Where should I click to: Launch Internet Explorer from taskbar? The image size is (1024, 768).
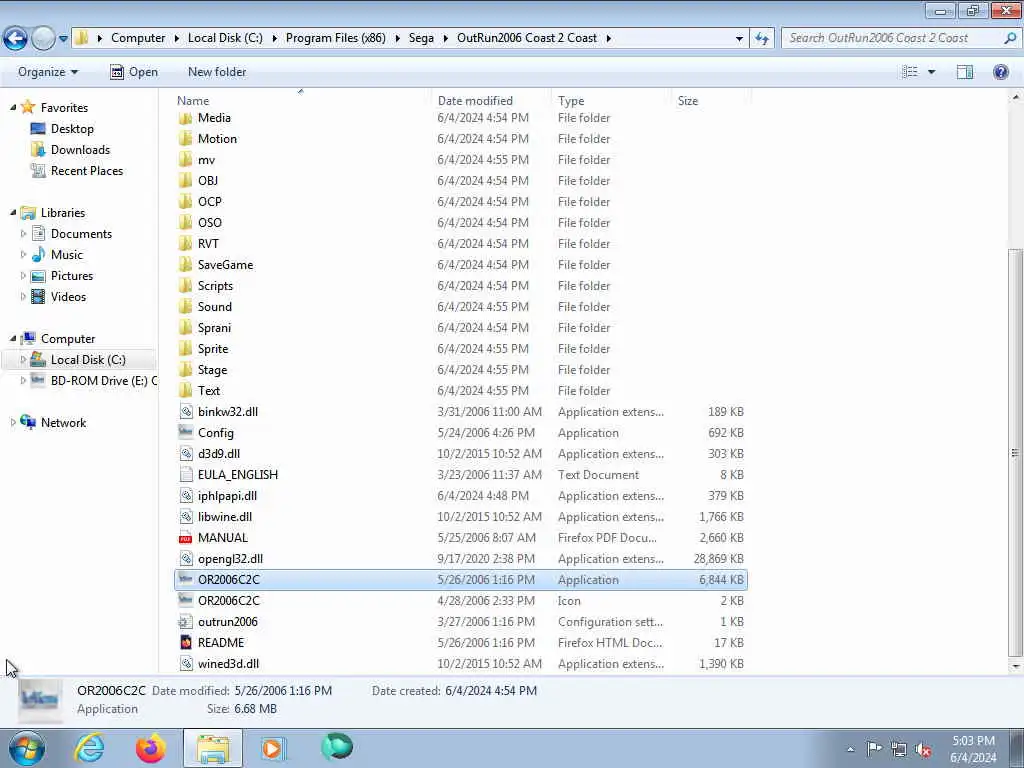(89, 748)
